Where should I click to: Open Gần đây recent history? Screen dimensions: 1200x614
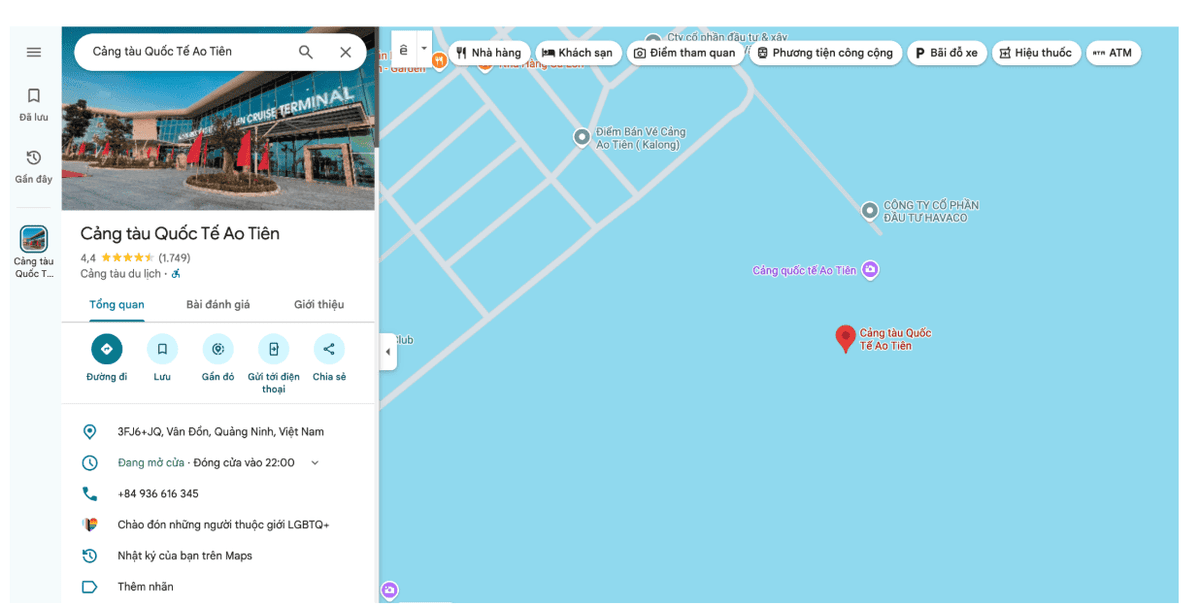[34, 166]
